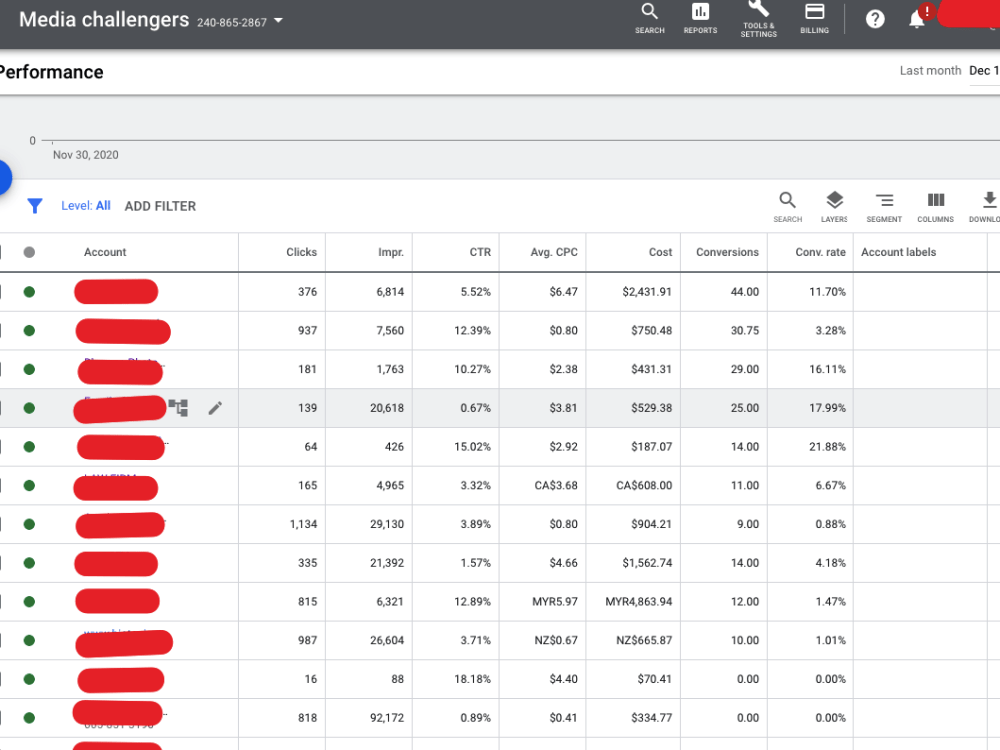1000x750 pixels.
Task: Open the top bar Search tool
Action: pyautogui.click(x=649, y=18)
